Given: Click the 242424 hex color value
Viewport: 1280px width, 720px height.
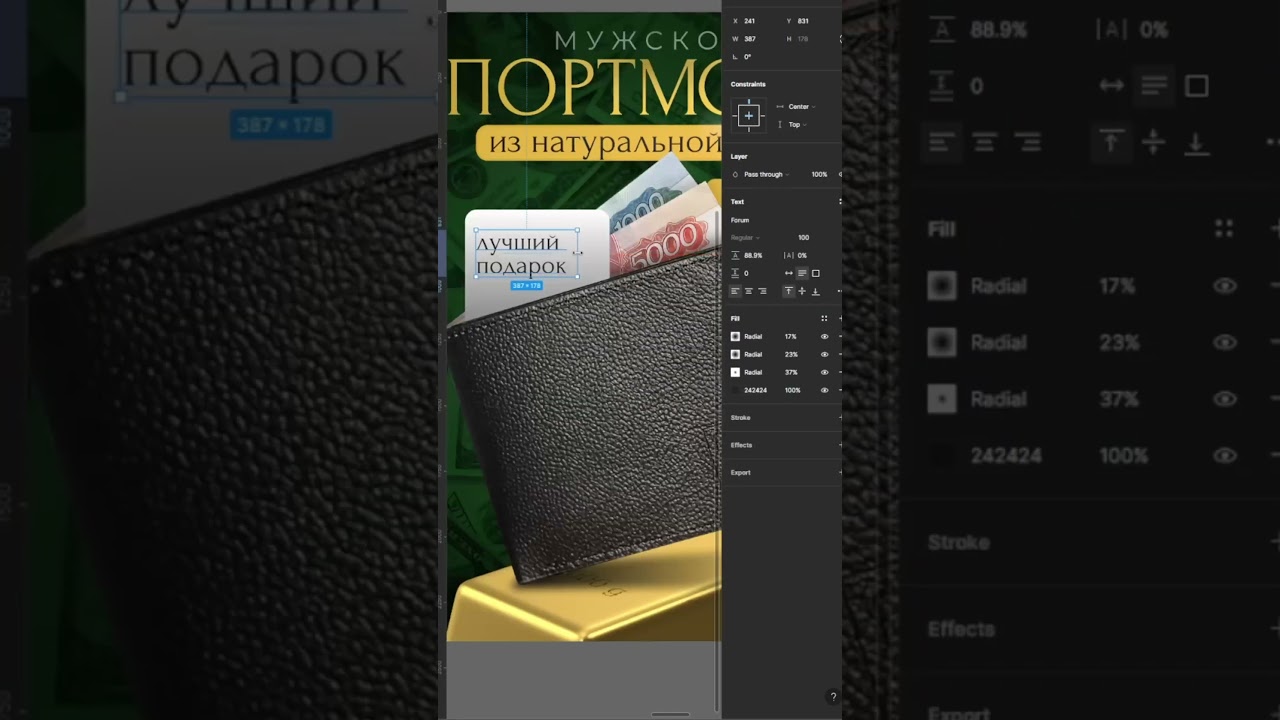Looking at the screenshot, I should [755, 390].
